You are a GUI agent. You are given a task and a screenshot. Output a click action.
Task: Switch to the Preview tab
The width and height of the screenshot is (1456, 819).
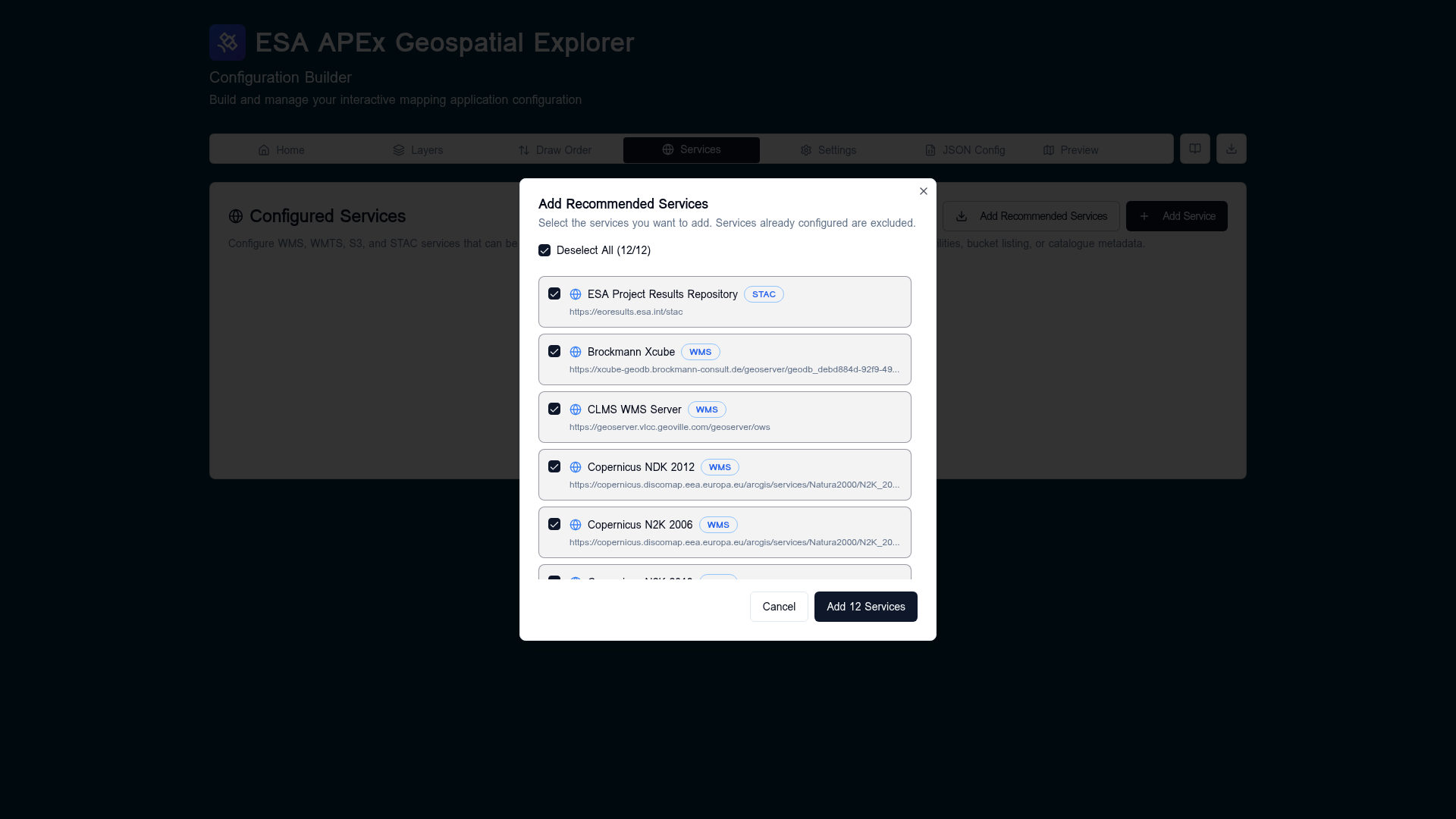(1071, 150)
